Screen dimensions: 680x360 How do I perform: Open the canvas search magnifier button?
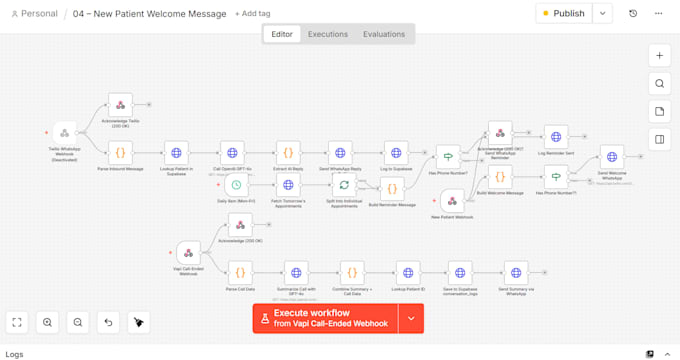[x=660, y=83]
